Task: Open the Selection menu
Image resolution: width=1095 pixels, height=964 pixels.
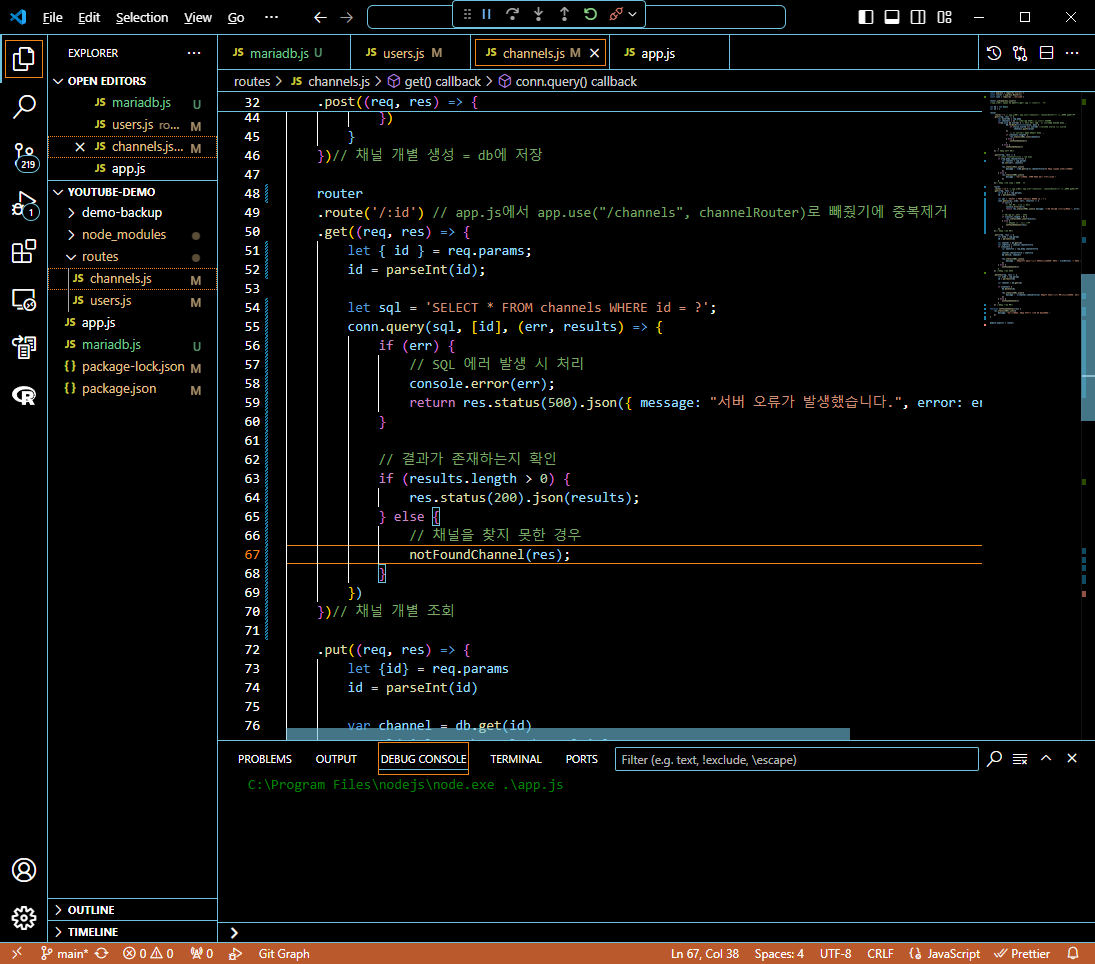Action: coord(142,17)
